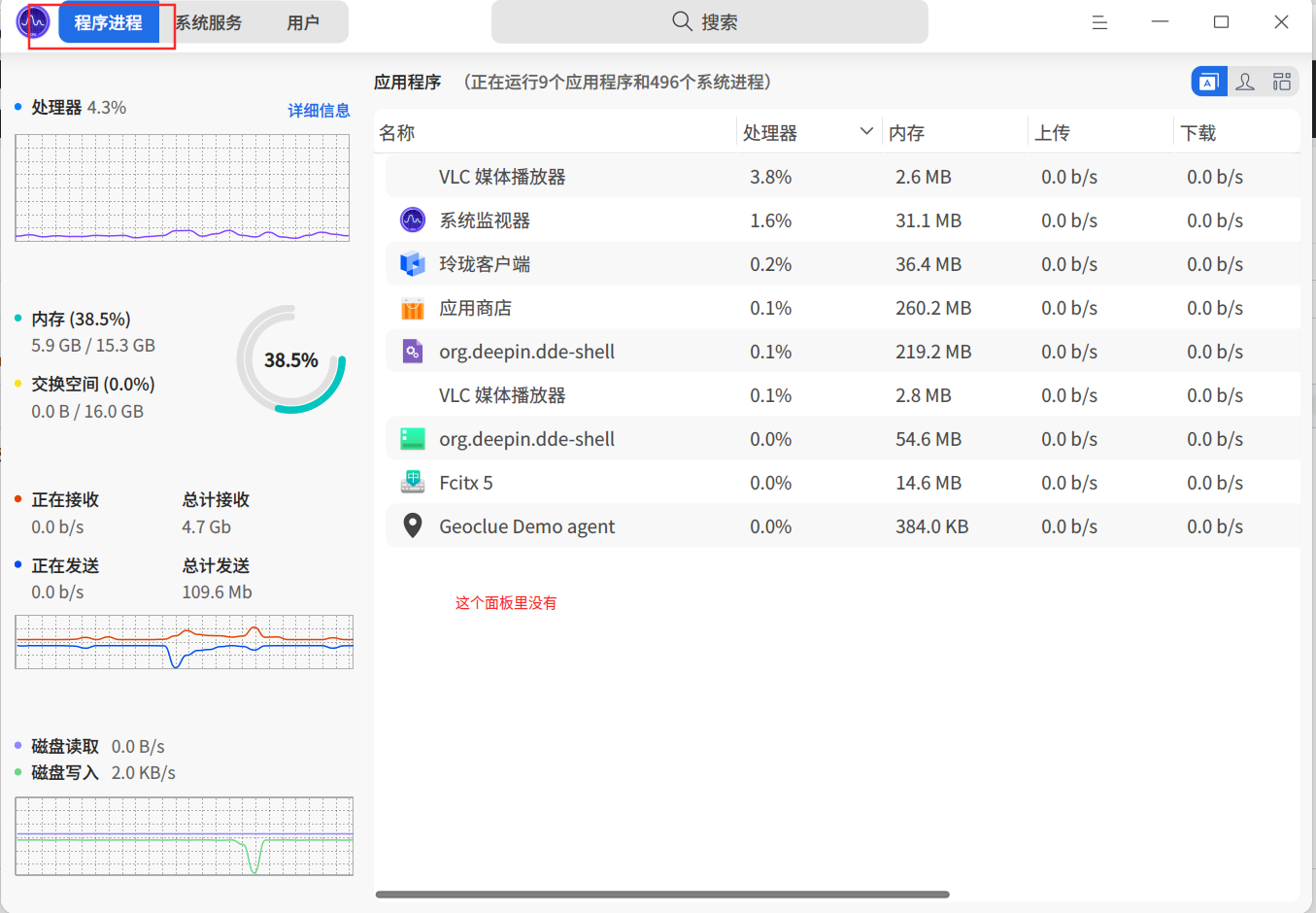
Task: Show my processes view filter
Action: pos(1245,82)
